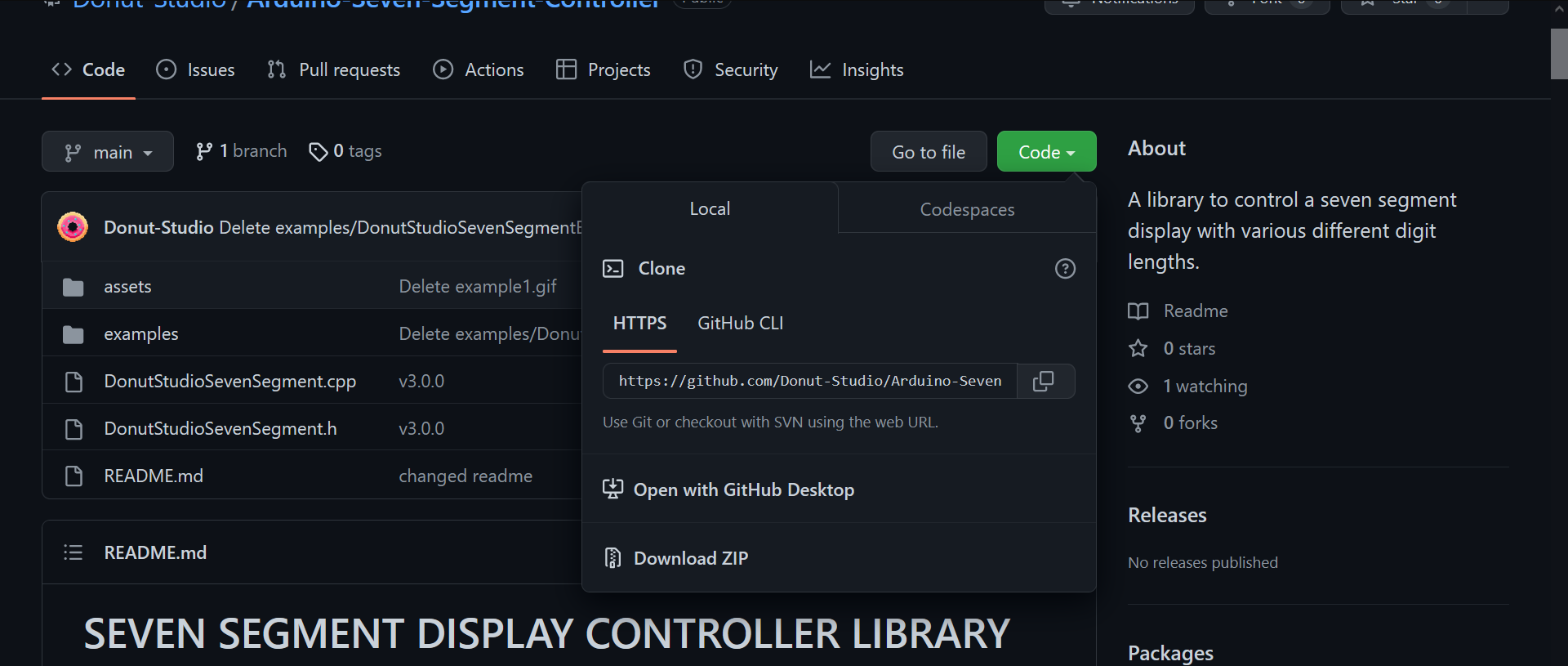Click the Donut-Studio avatar image
Image resolution: width=1568 pixels, height=666 pixels.
coord(73,227)
